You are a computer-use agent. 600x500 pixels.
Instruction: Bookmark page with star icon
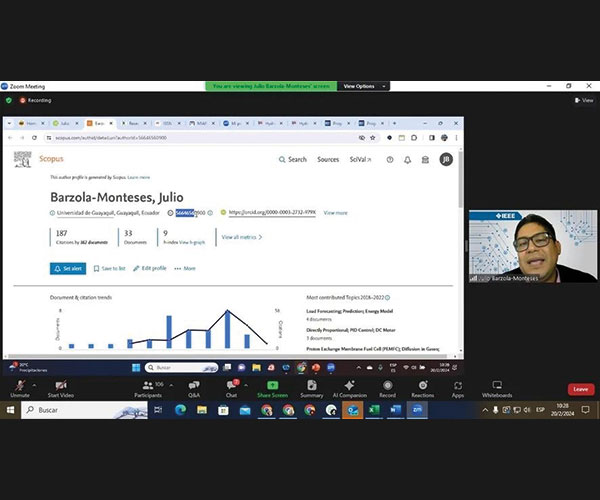click(x=373, y=138)
